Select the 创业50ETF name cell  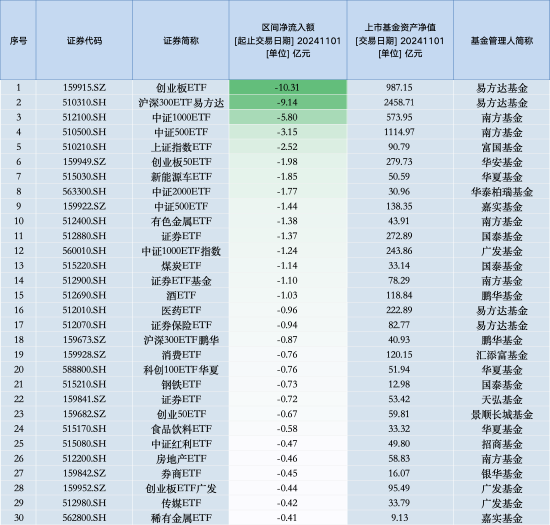click(x=181, y=414)
